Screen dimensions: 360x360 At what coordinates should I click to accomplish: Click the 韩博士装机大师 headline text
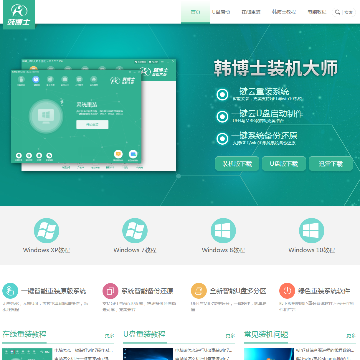276,68
